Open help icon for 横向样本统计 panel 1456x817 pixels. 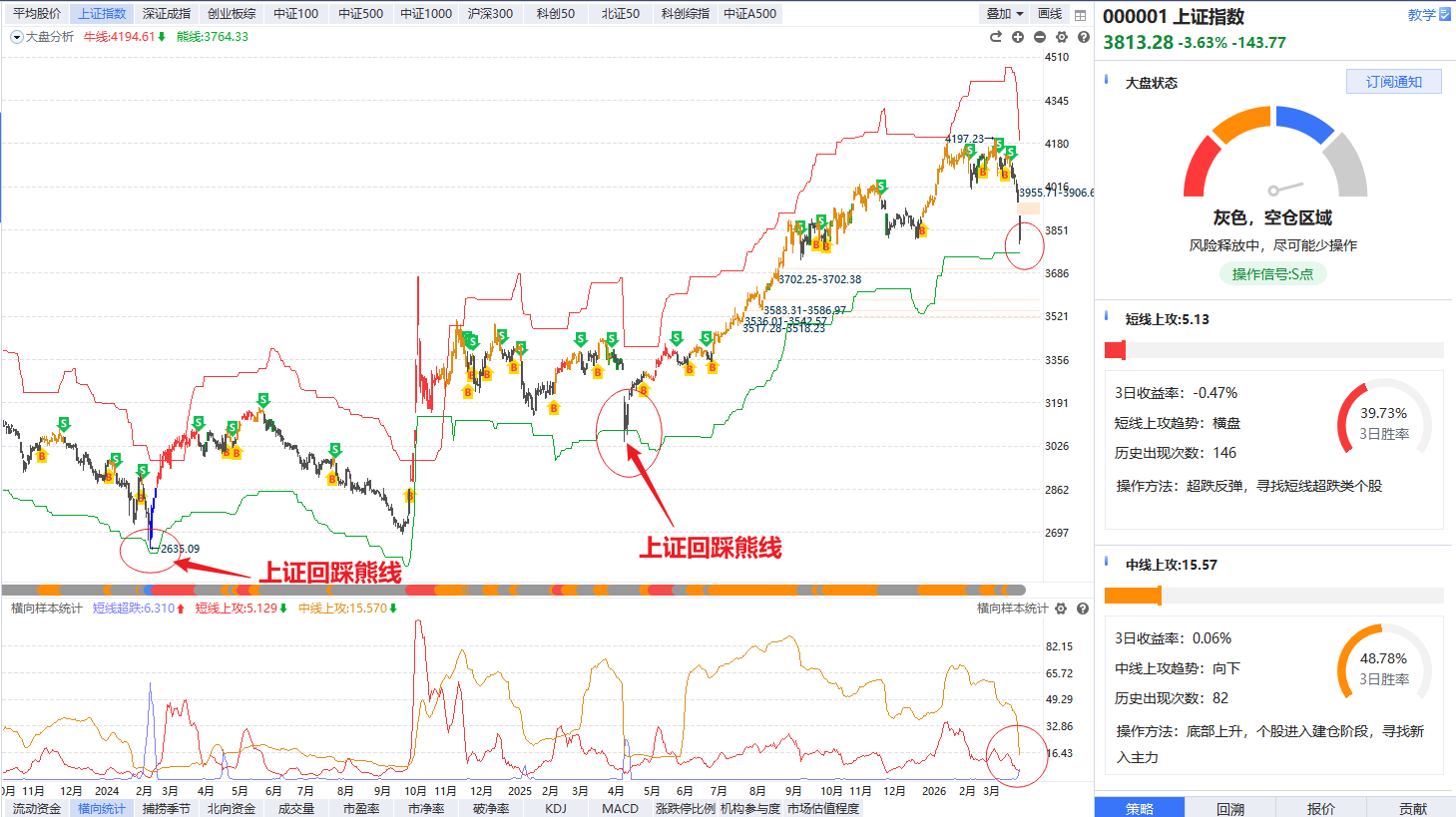pos(1083,609)
